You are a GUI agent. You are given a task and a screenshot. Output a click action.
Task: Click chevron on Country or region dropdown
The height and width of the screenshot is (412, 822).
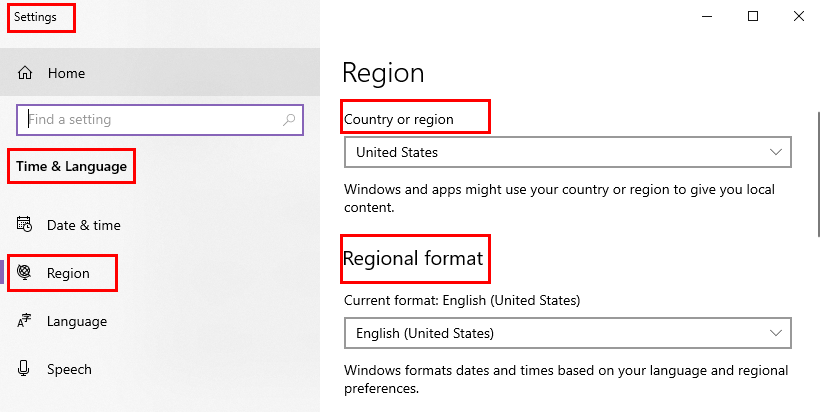(x=775, y=153)
